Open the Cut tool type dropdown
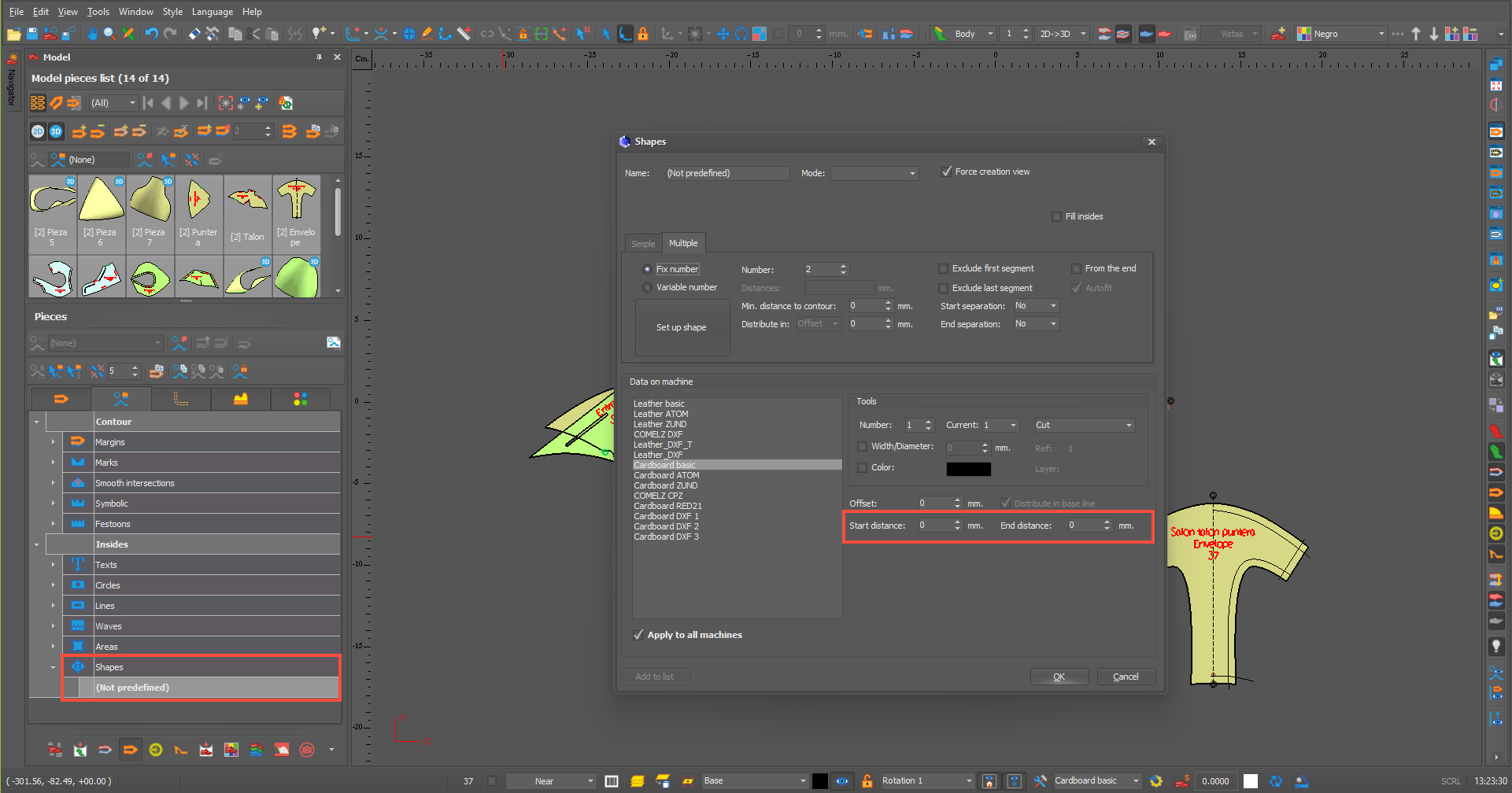The height and width of the screenshot is (793, 1512). 1084,425
